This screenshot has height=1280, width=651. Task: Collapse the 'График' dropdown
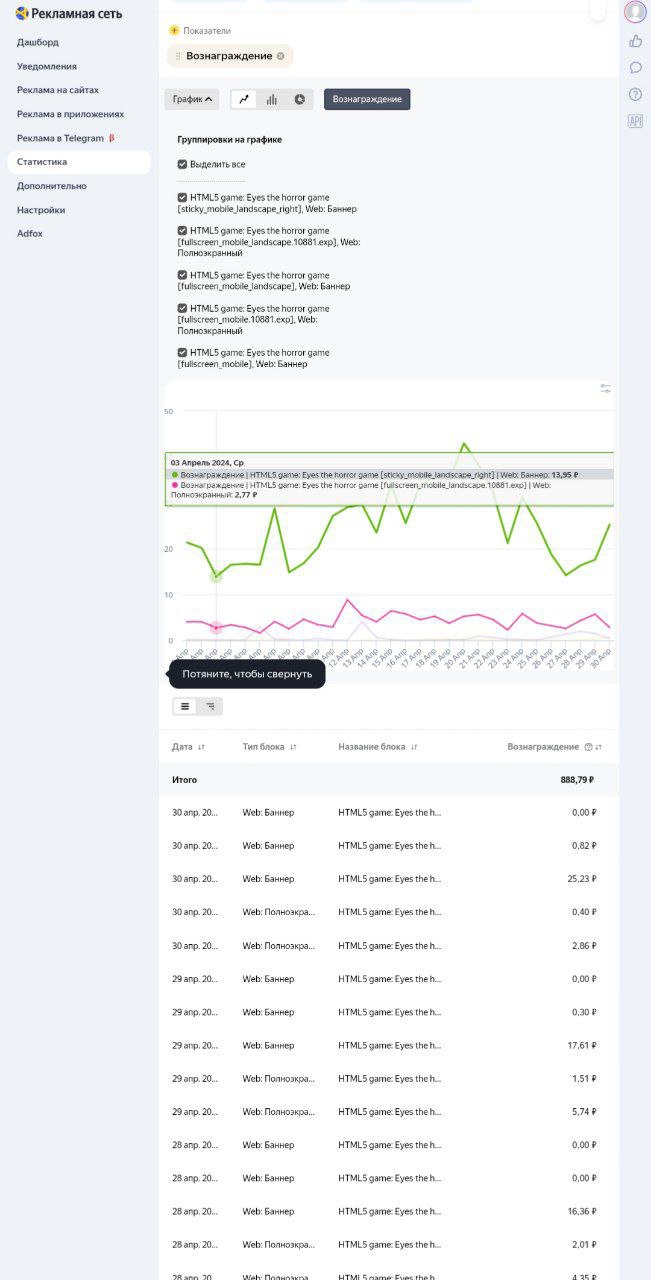click(192, 100)
